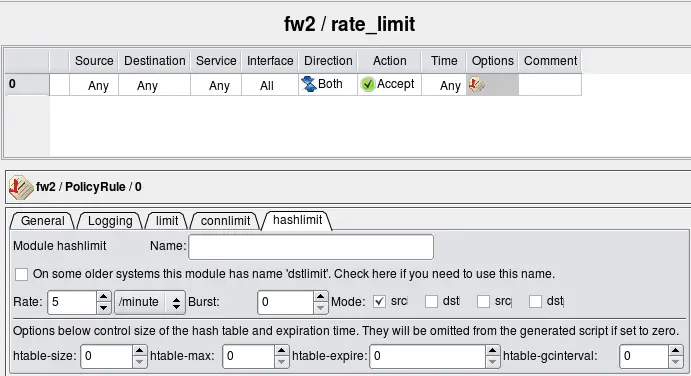Viewport: 691px width, 376px height.
Task: Click the hashlimit Name input field
Action: pos(311,247)
